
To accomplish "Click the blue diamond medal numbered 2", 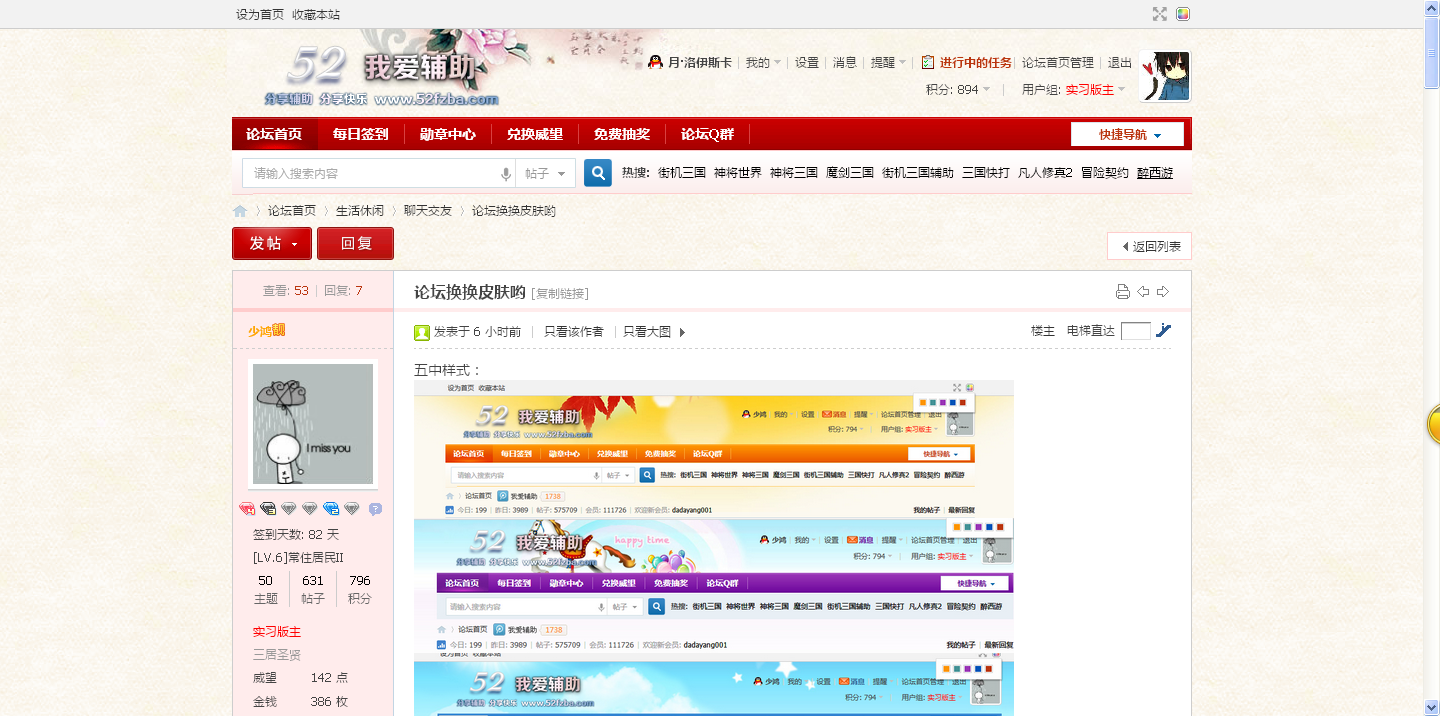I will click(331, 509).
